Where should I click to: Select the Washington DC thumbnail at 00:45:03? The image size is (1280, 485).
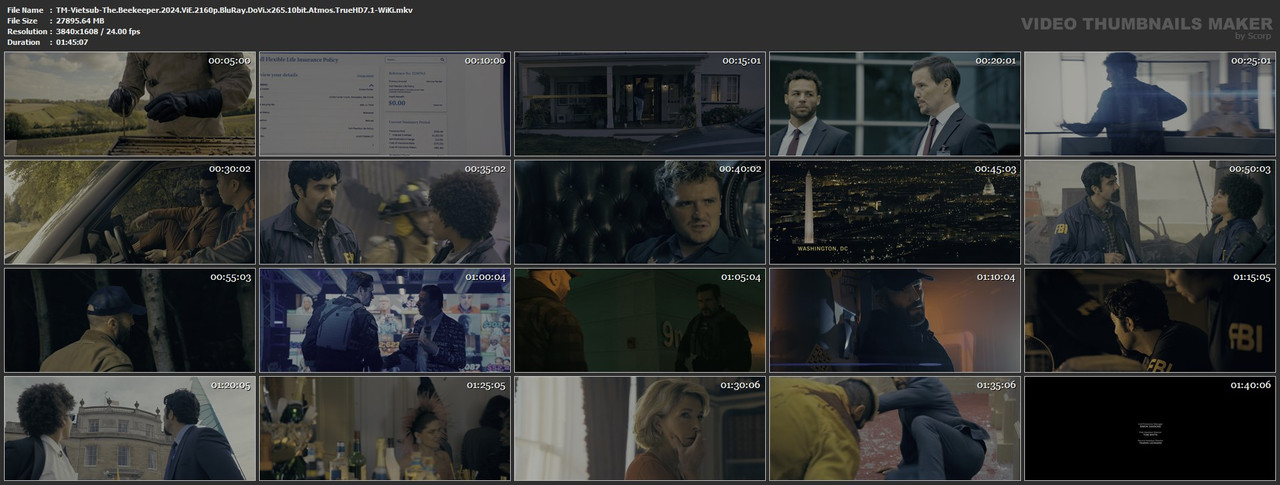coord(894,212)
